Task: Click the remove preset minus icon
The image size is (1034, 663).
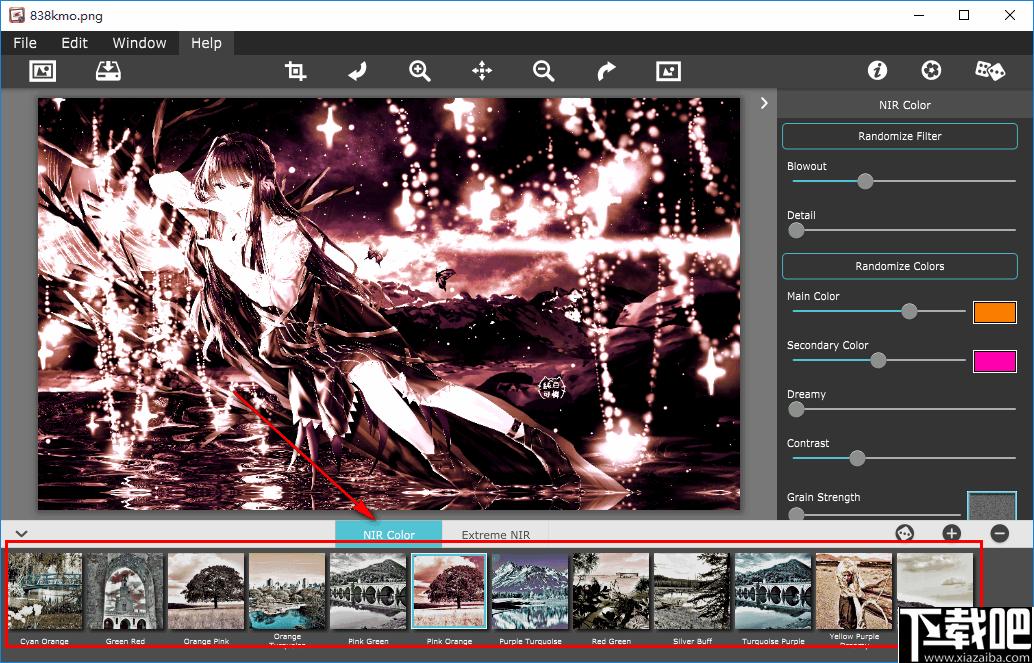Action: point(1000,533)
